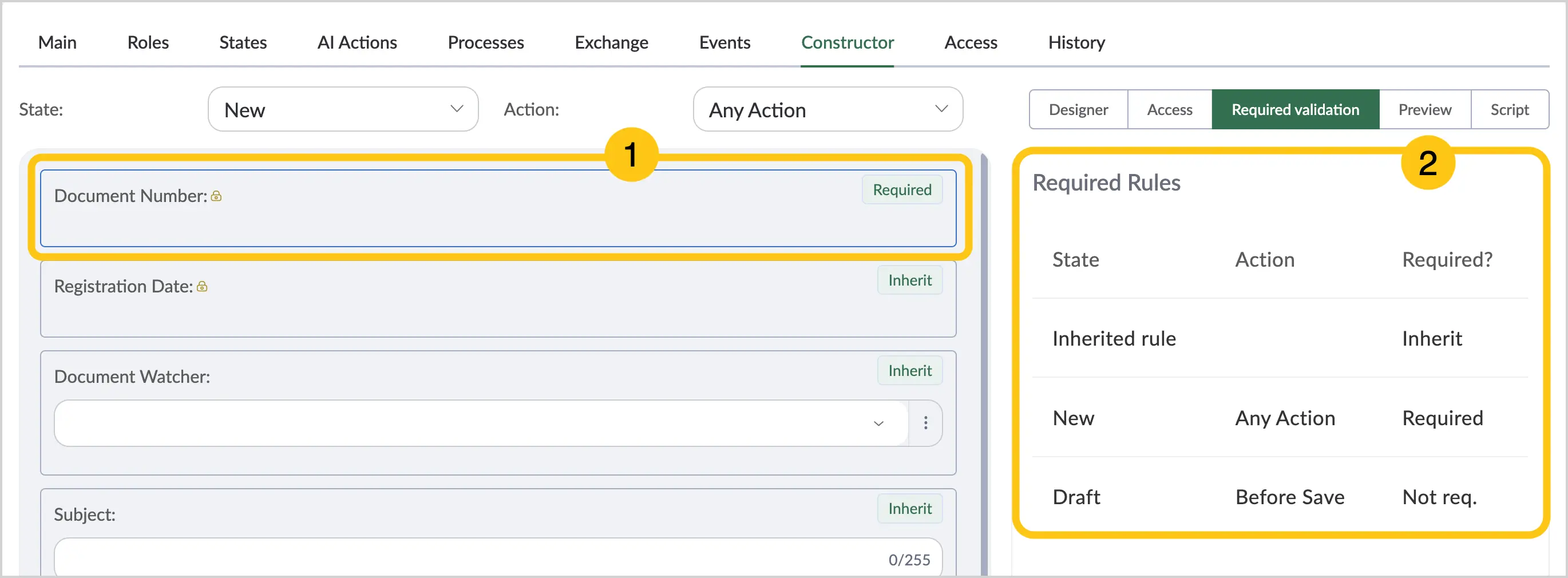This screenshot has width=1568, height=578.
Task: Open the Processes tab
Action: coord(486,42)
